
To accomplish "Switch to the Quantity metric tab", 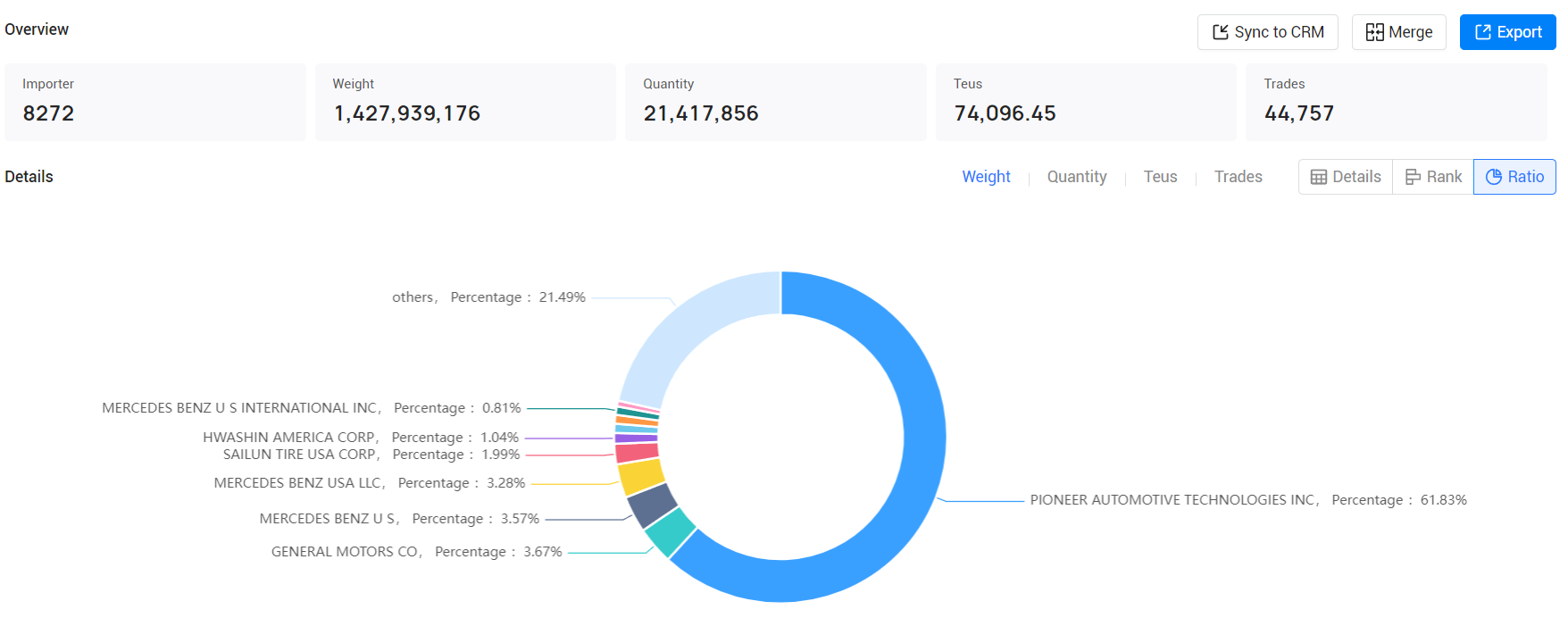I will point(1077,177).
